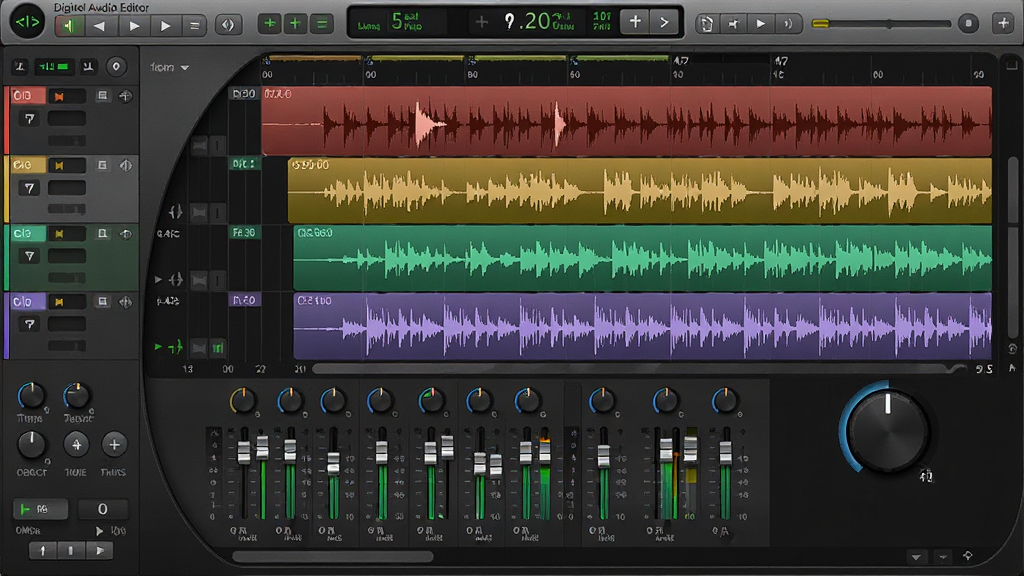Expand the green arrow on purple track lane
1024x576 pixels.
(x=158, y=347)
